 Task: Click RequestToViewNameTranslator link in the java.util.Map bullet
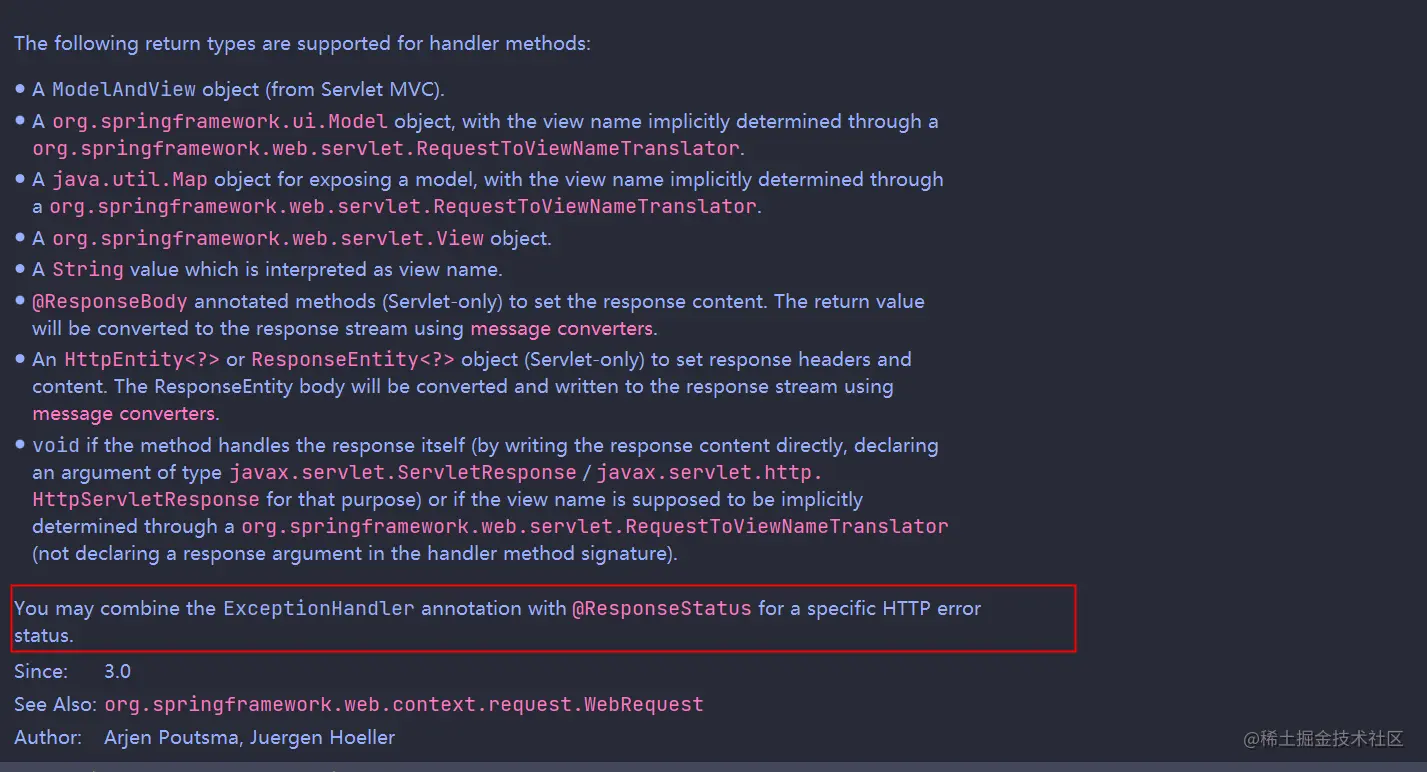point(403,206)
